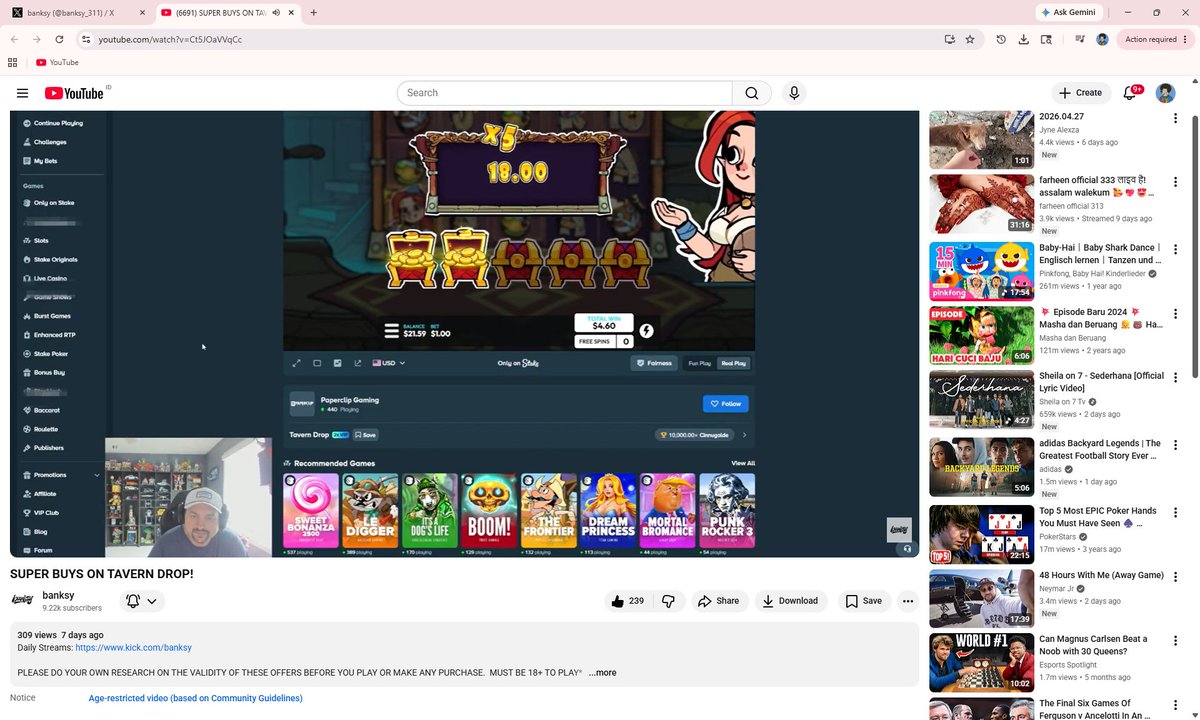
Task: Open the age-restricted video notice link
Action: pyautogui.click(x=195, y=698)
